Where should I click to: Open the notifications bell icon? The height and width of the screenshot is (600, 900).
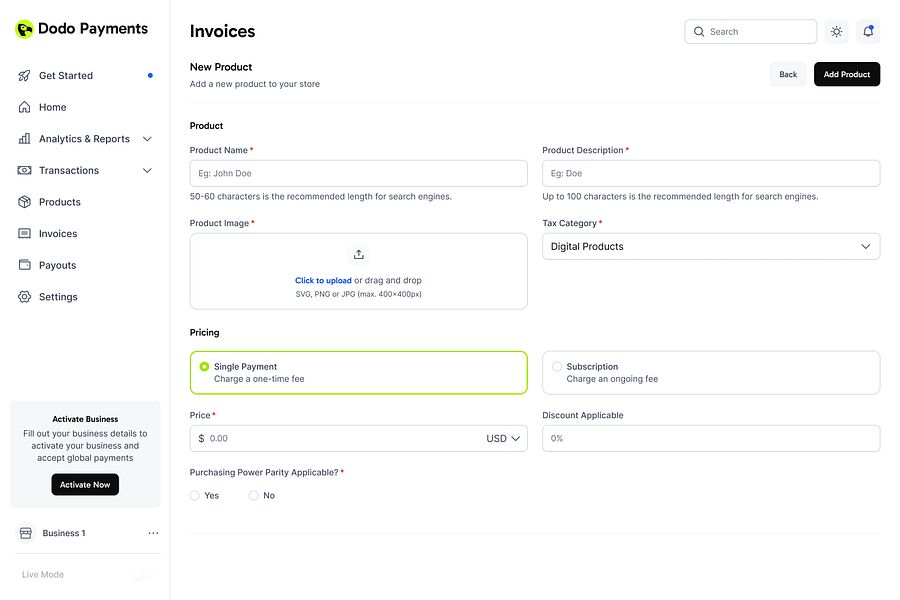click(x=868, y=32)
